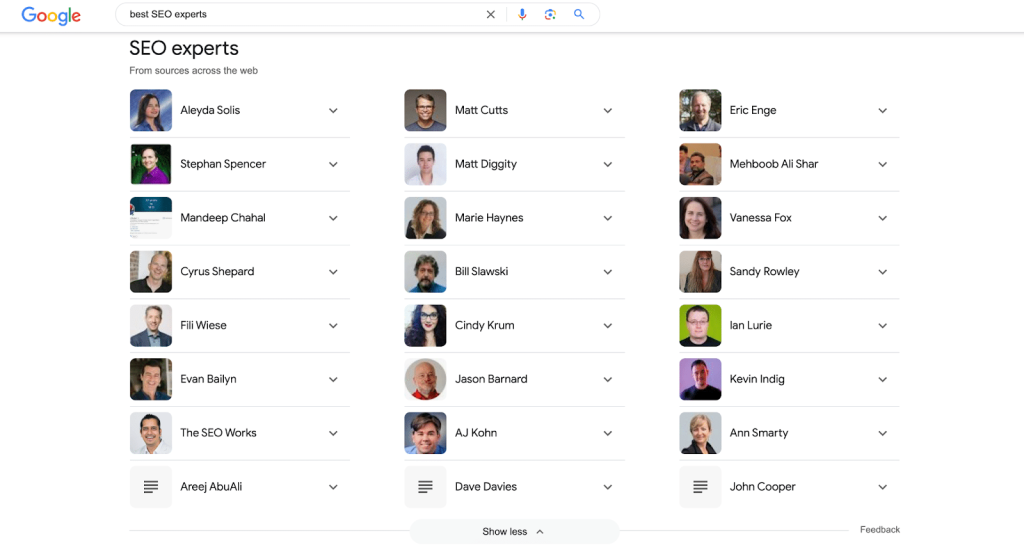Collapse the list with Show less

(x=514, y=532)
